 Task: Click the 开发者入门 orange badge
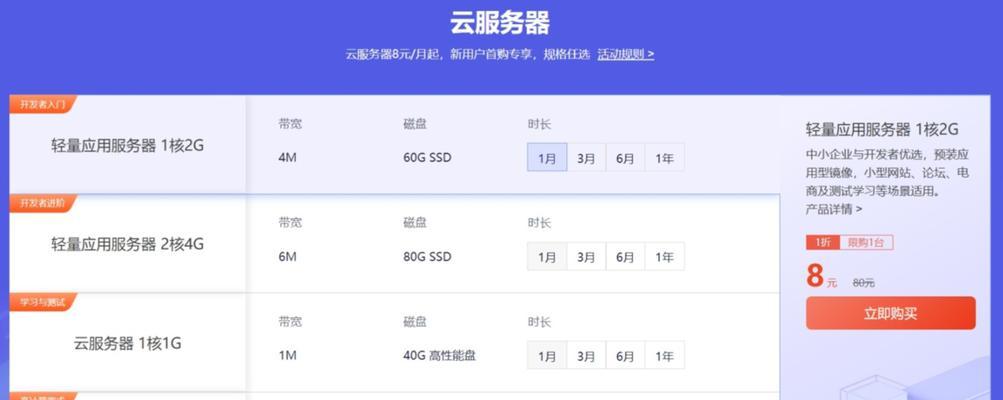click(42, 104)
